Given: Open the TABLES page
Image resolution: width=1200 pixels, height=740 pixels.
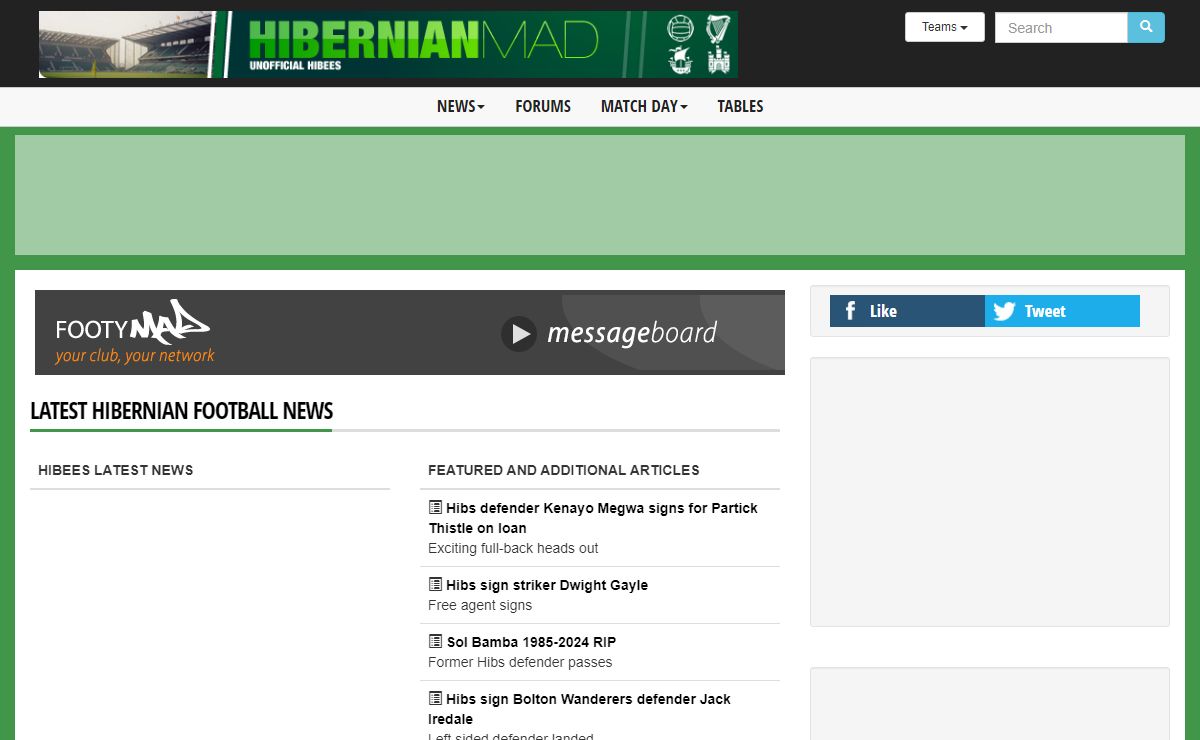Looking at the screenshot, I should 740,106.
